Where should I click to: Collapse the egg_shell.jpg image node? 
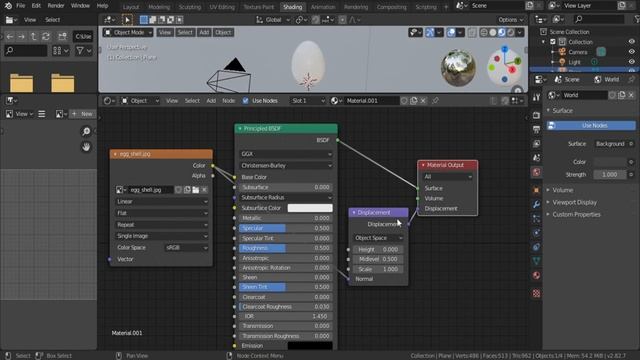coord(115,154)
